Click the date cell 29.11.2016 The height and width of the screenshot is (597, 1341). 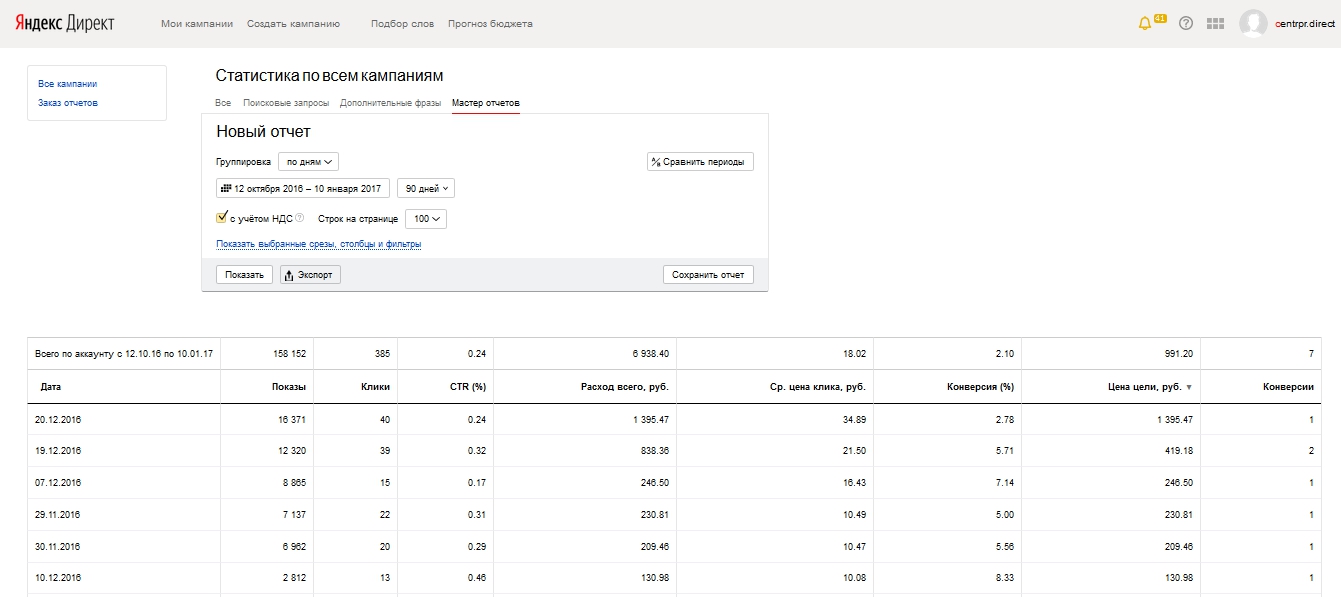[60, 515]
